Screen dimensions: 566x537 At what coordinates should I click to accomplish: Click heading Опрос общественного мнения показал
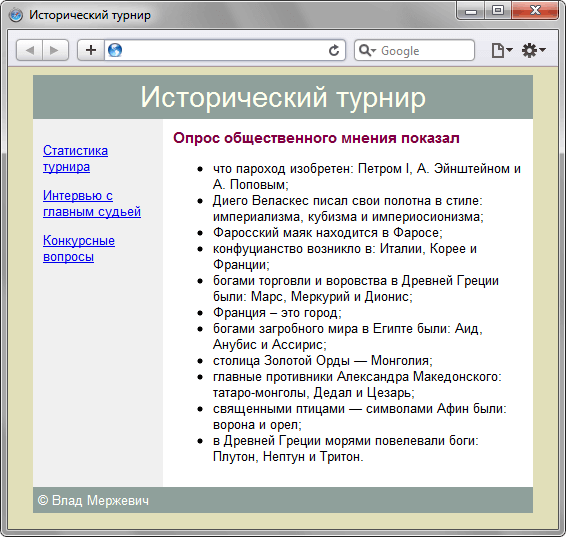[316, 138]
